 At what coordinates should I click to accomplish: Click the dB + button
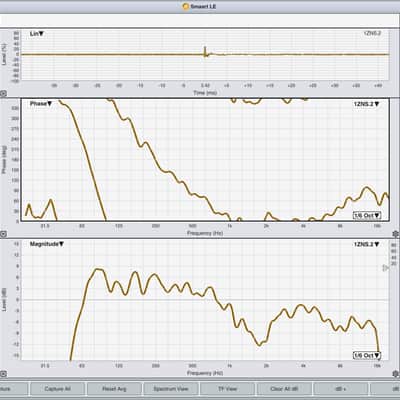tap(341, 389)
